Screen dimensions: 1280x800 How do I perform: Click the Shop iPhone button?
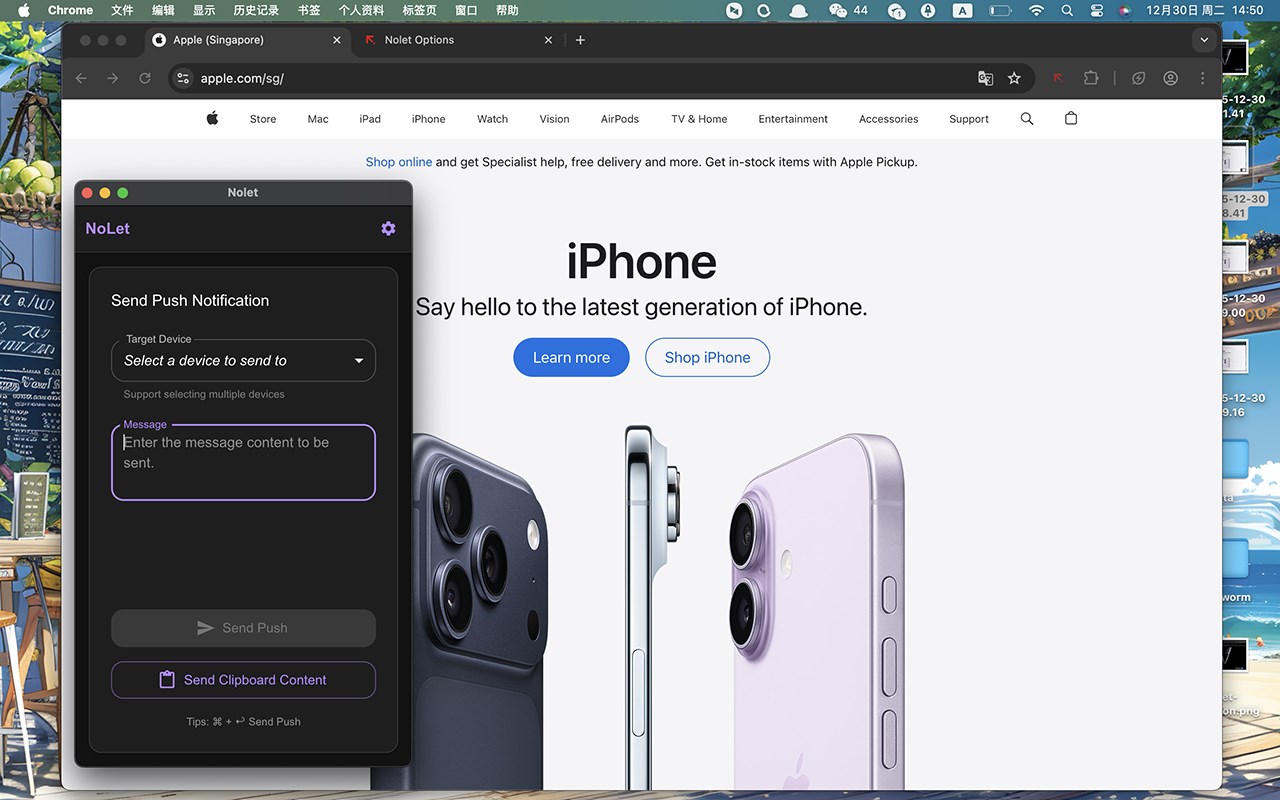tap(707, 357)
